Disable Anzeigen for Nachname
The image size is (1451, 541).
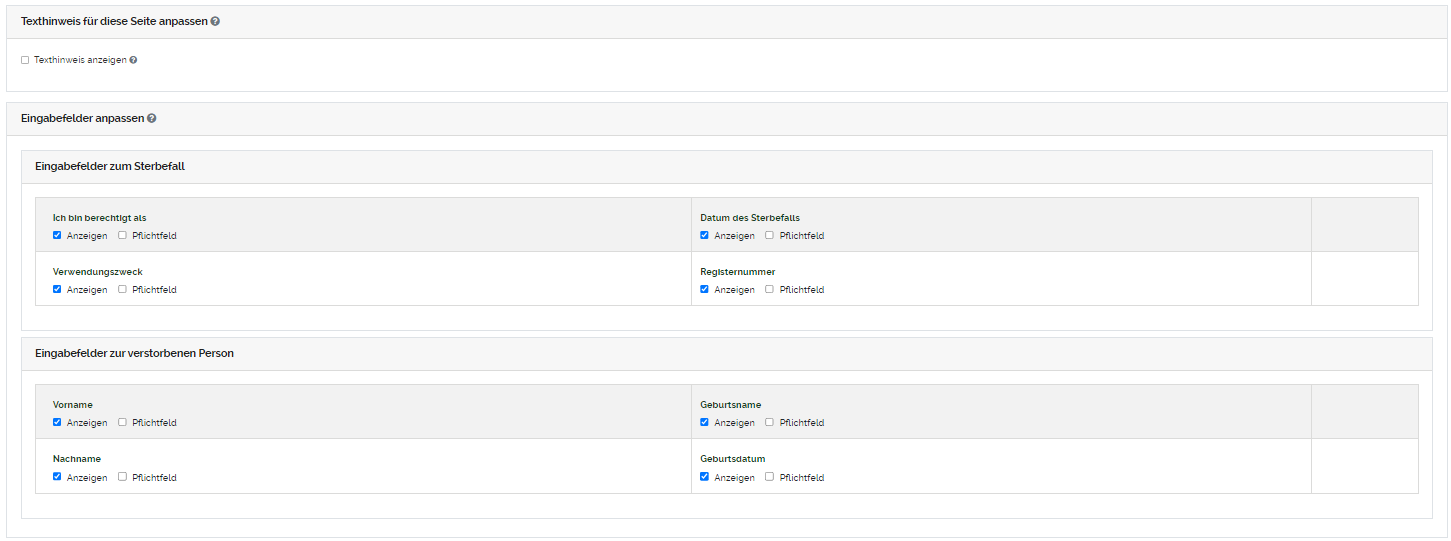(57, 476)
